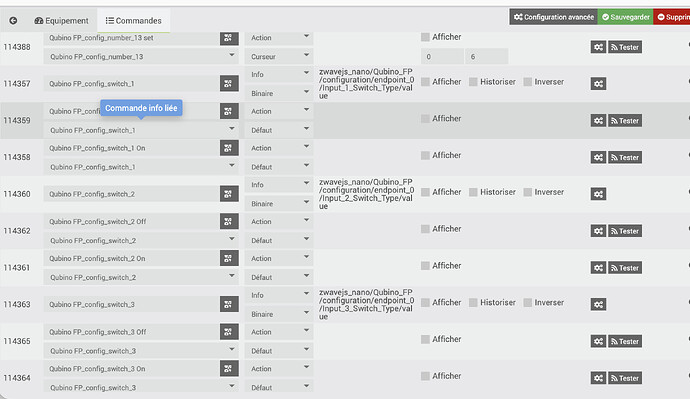Open linked info dropdown in row 114362

(x=141, y=240)
